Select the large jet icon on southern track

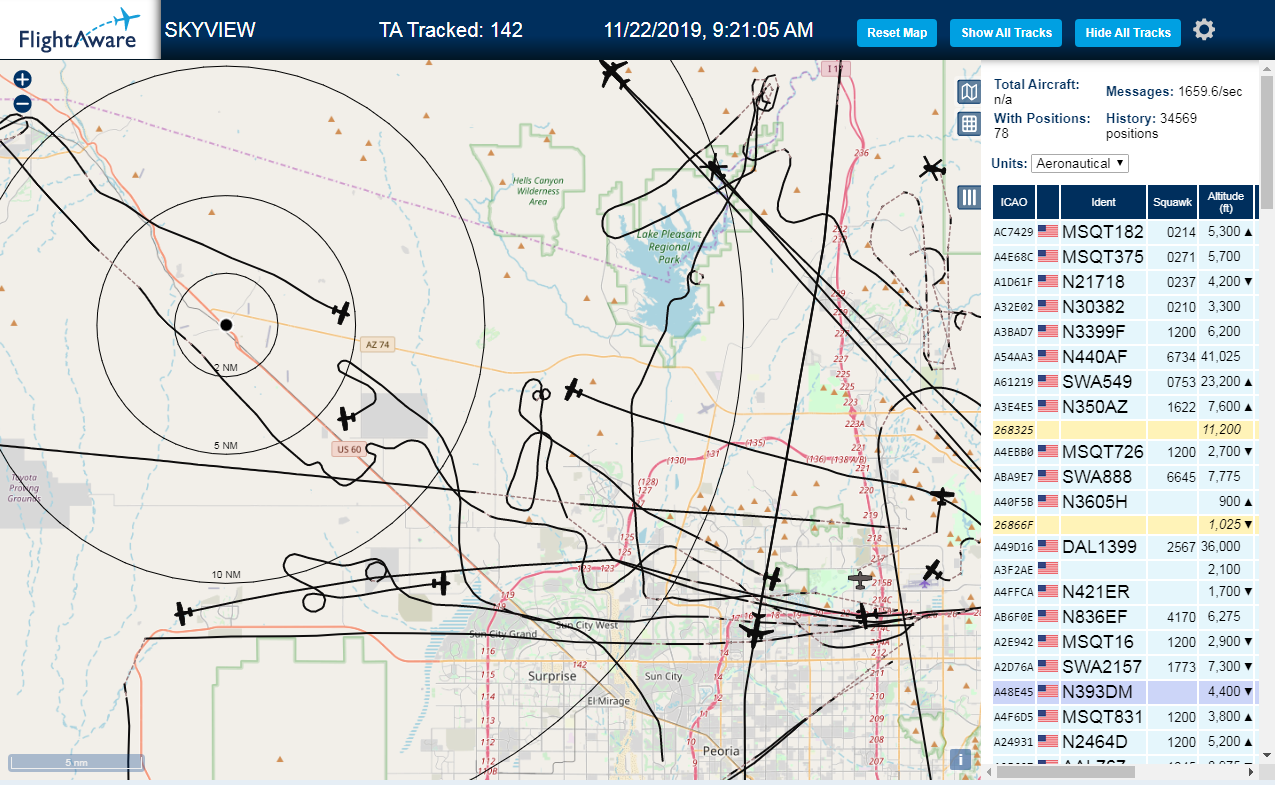756,631
